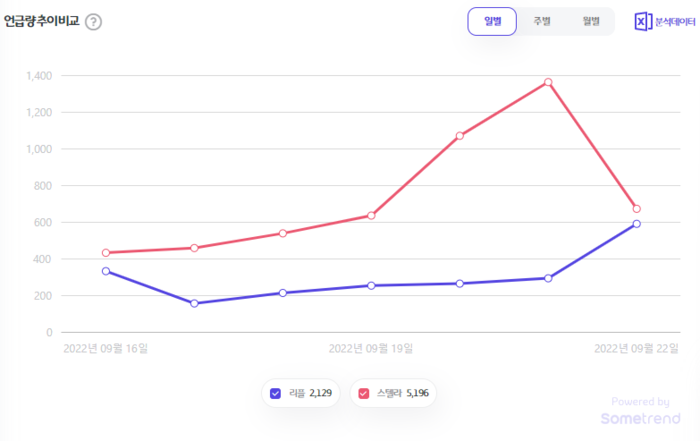This screenshot has width=700, height=441.
Task: Select the 리플 data point on 09월 16일
Action: click(x=106, y=271)
